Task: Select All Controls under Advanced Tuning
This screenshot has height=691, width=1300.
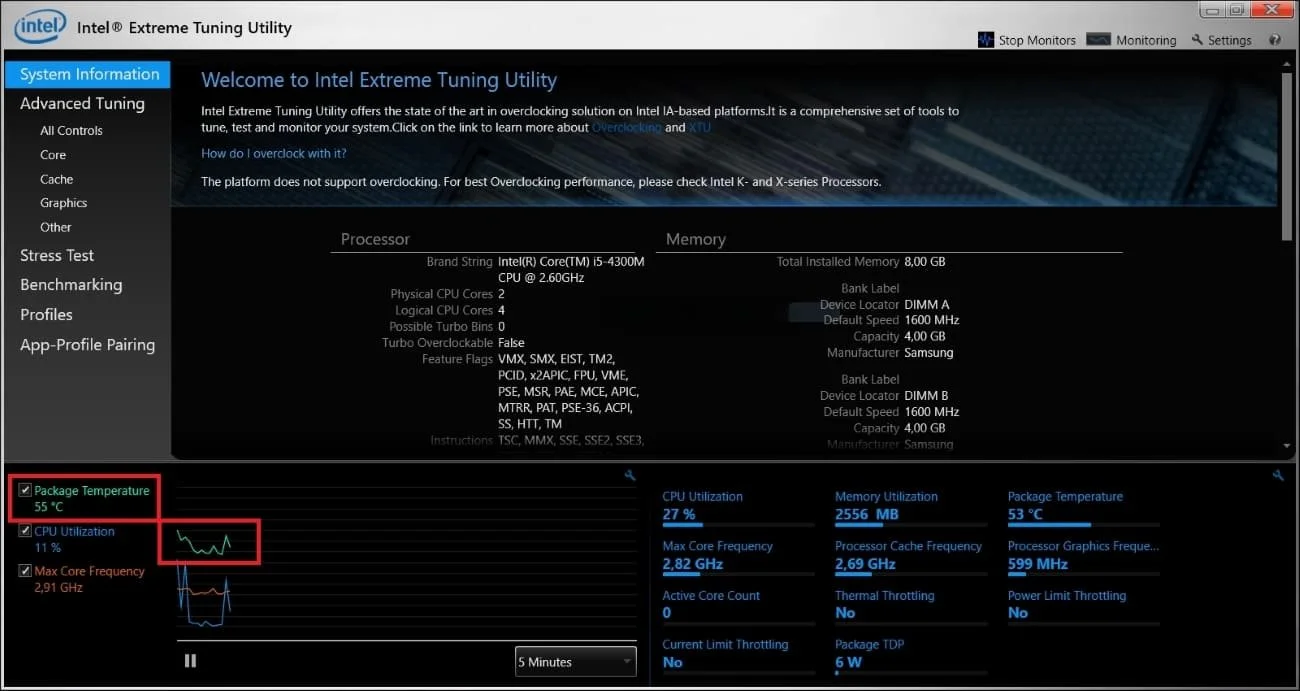Action: 71,130
